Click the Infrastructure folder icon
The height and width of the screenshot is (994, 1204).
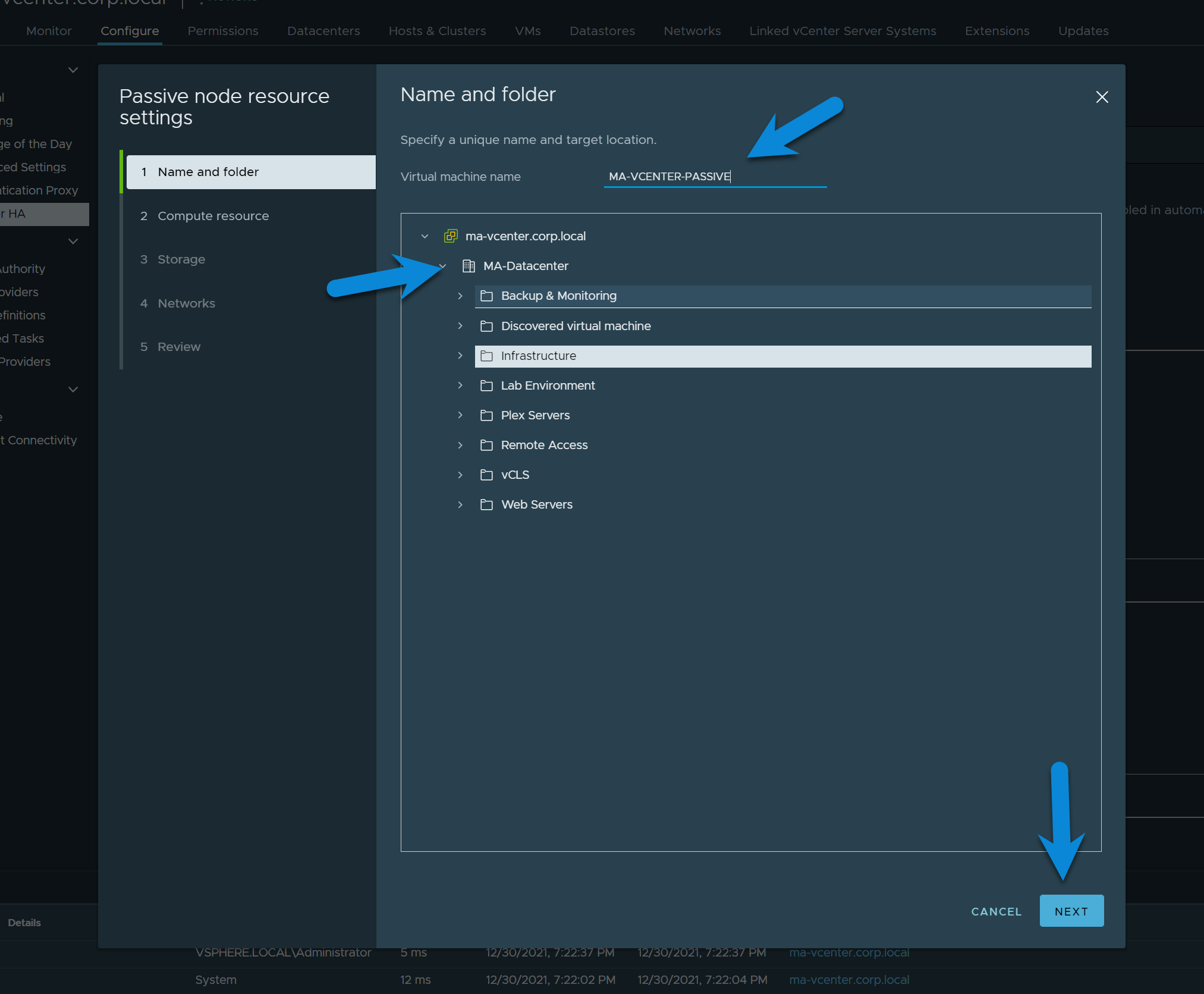click(x=486, y=356)
